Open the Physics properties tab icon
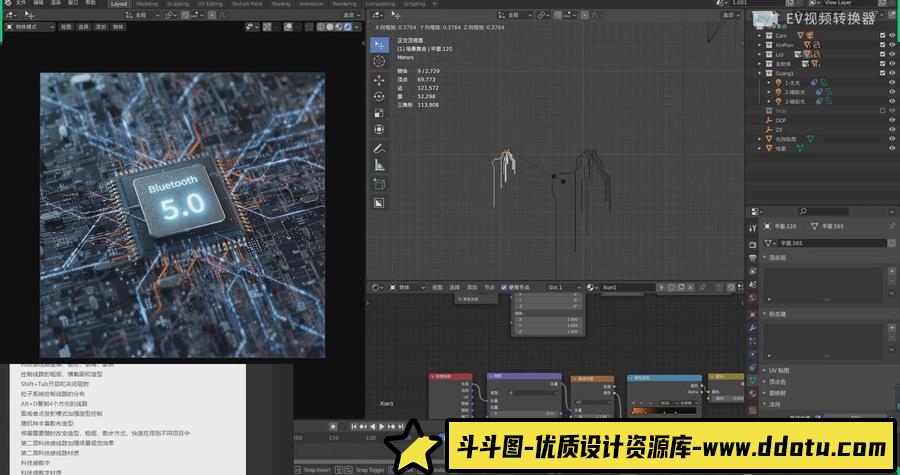The width and height of the screenshot is (900, 475). tap(752, 355)
